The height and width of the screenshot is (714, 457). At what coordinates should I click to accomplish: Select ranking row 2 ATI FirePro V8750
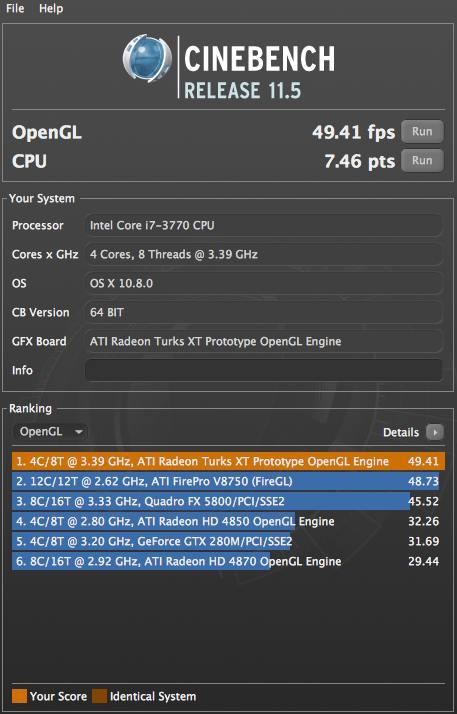228,481
